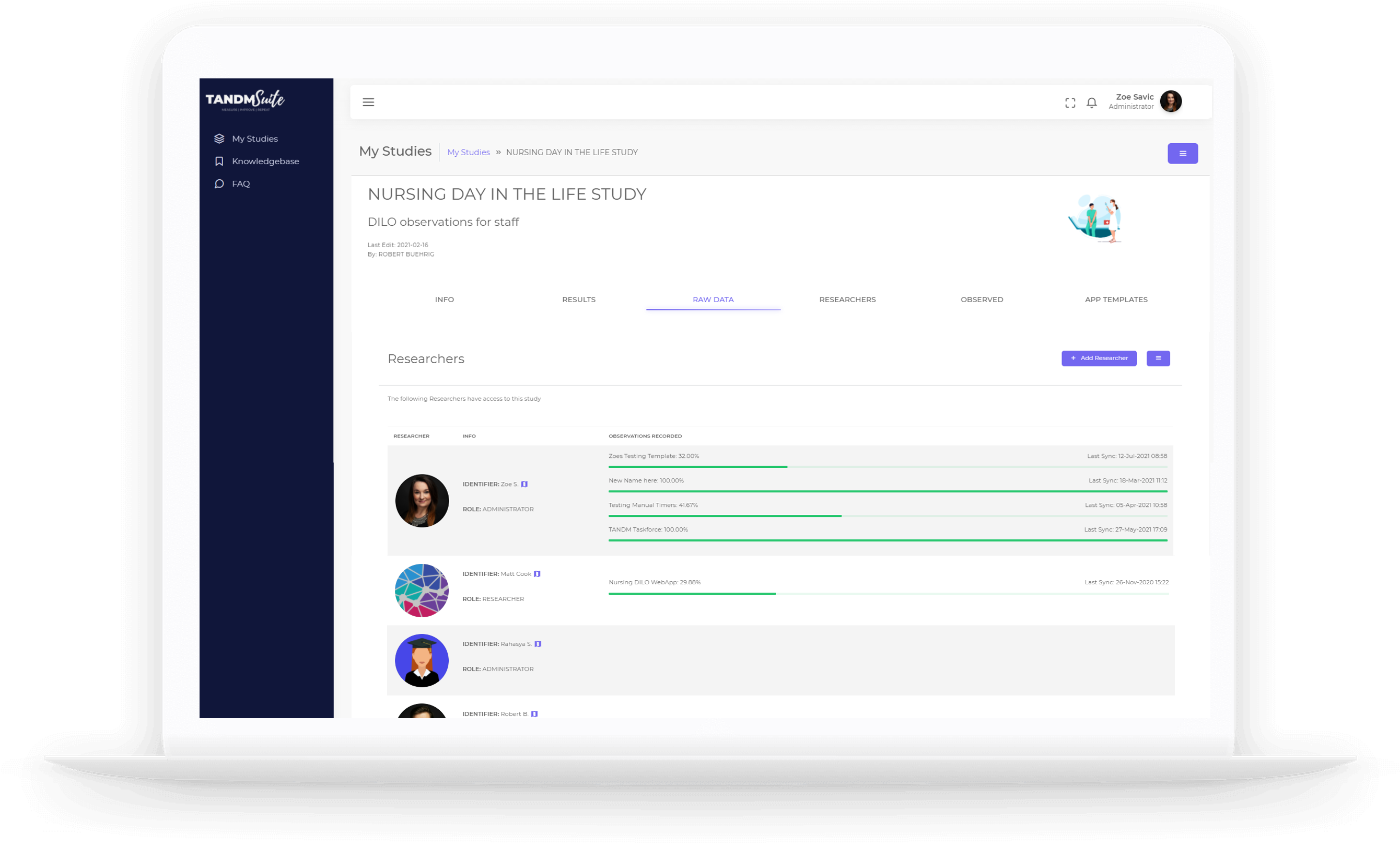This screenshot has height=843, width=1400.
Task: Click the icon next to Zoe S. identifier
Action: 524,484
